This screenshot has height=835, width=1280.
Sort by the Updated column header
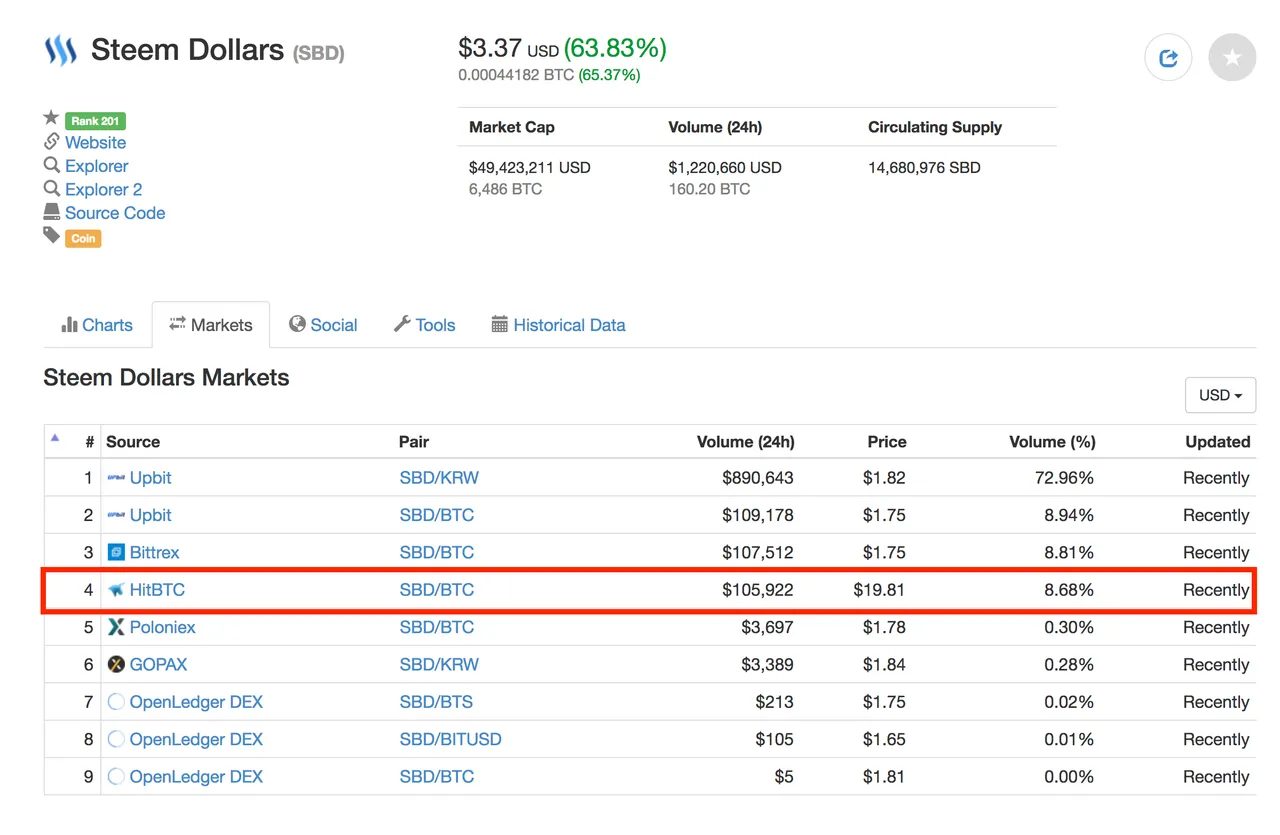[1218, 442]
